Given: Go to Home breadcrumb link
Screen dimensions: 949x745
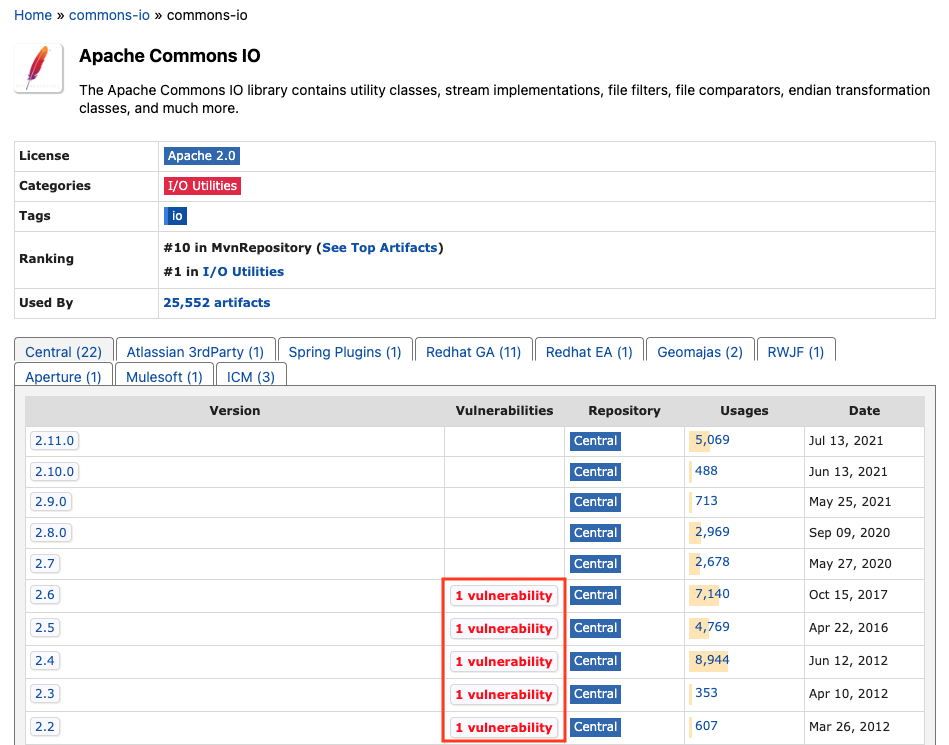Looking at the screenshot, I should (x=33, y=15).
